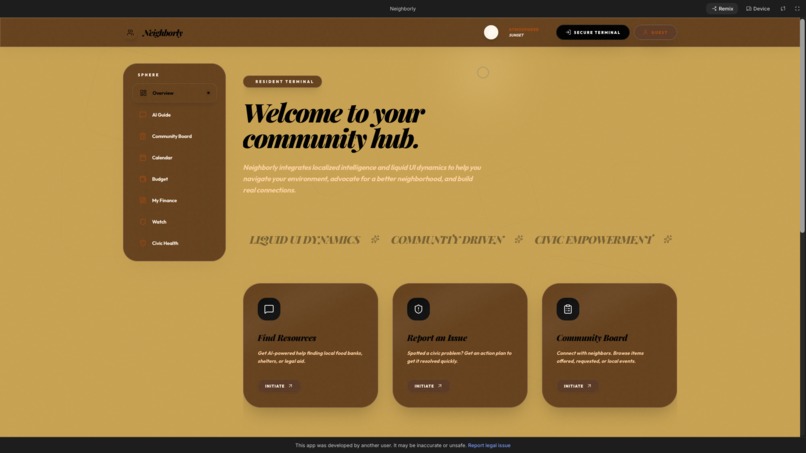Click the Device button in top bar
Image resolution: width=806 pixels, height=453 pixels.
(x=758, y=9)
